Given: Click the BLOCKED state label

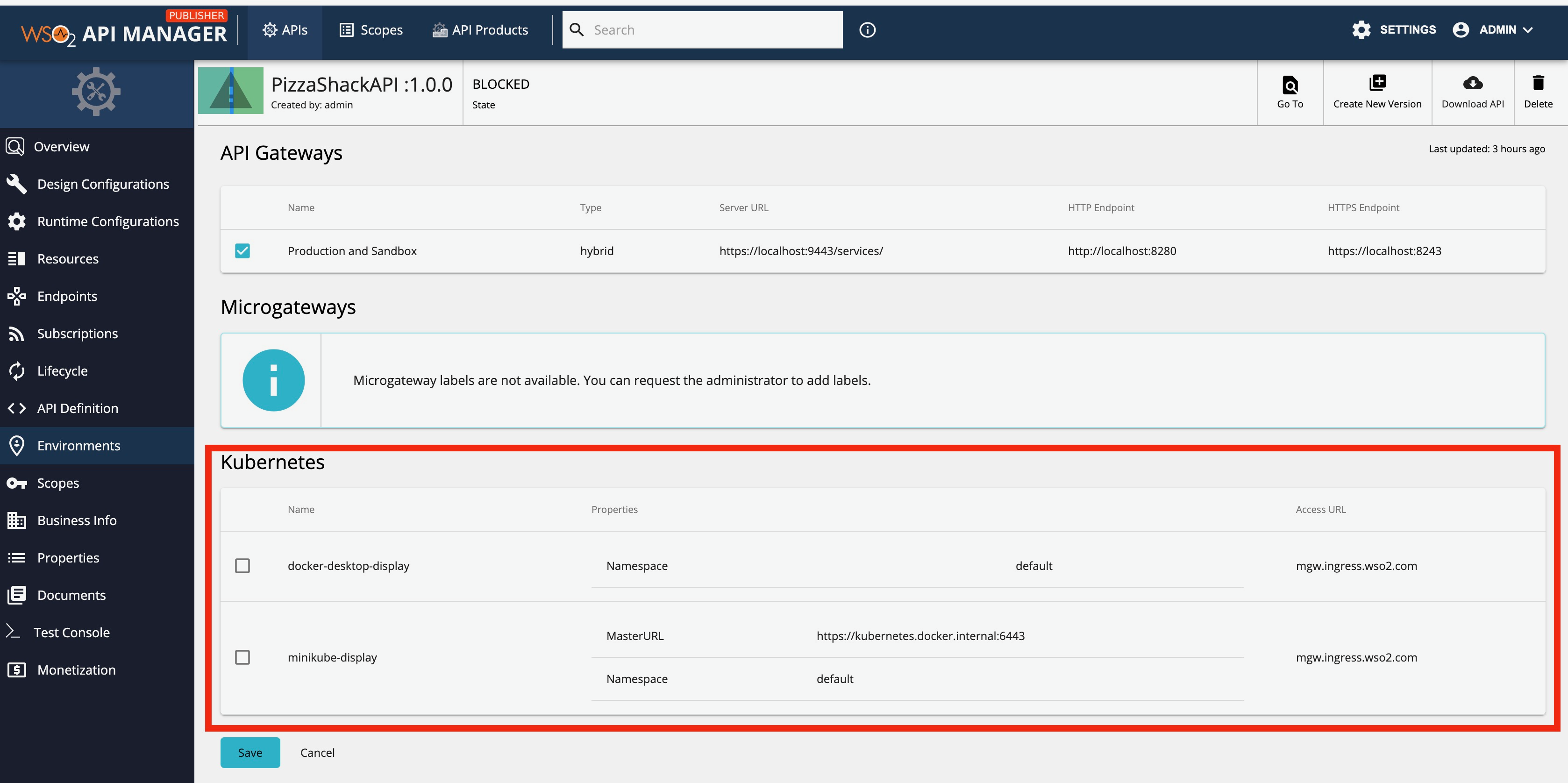Looking at the screenshot, I should coord(500,84).
